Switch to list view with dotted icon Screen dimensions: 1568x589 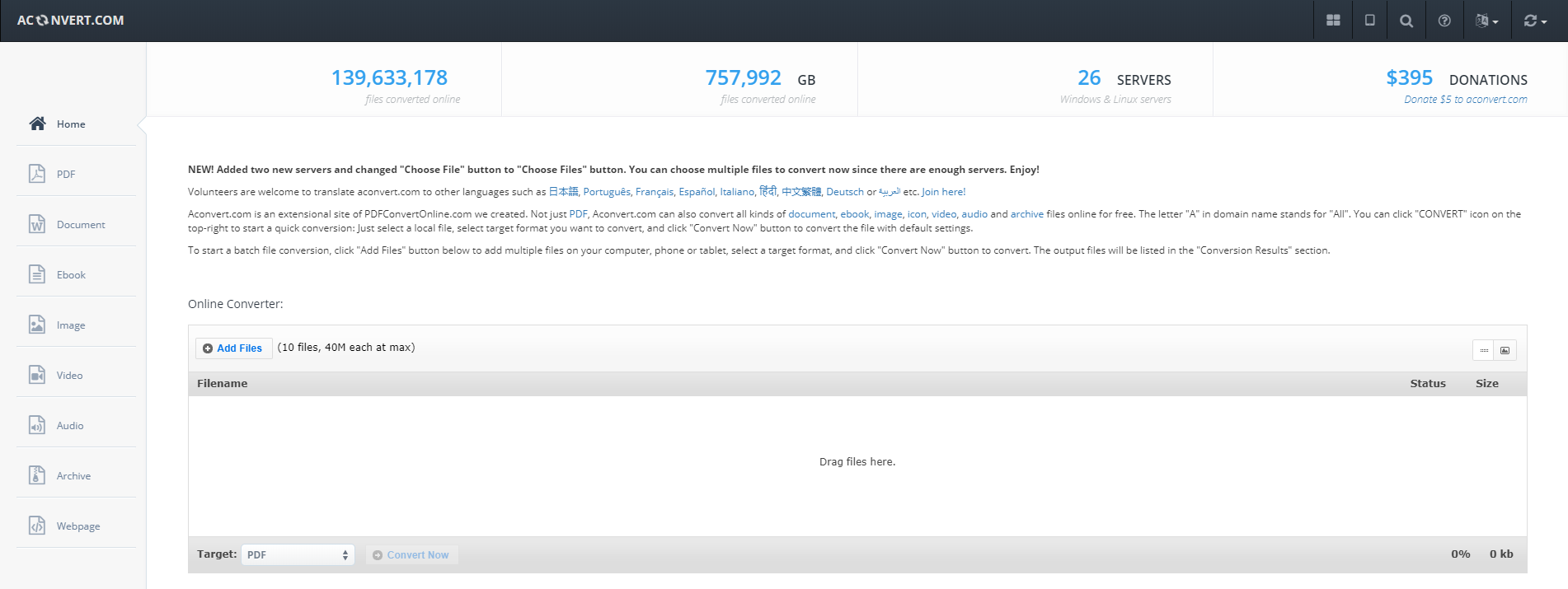click(1484, 350)
